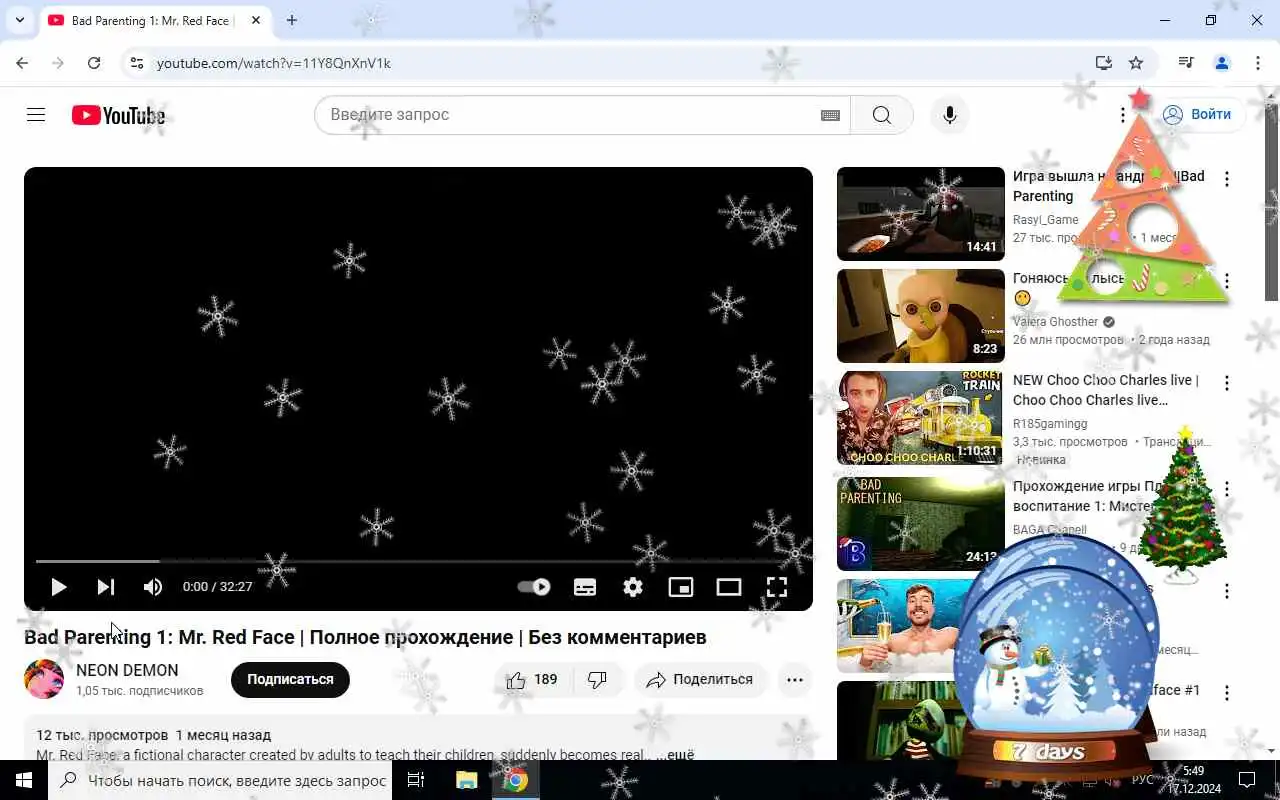1280x800 pixels.
Task: Skip to next video
Action: (105, 587)
